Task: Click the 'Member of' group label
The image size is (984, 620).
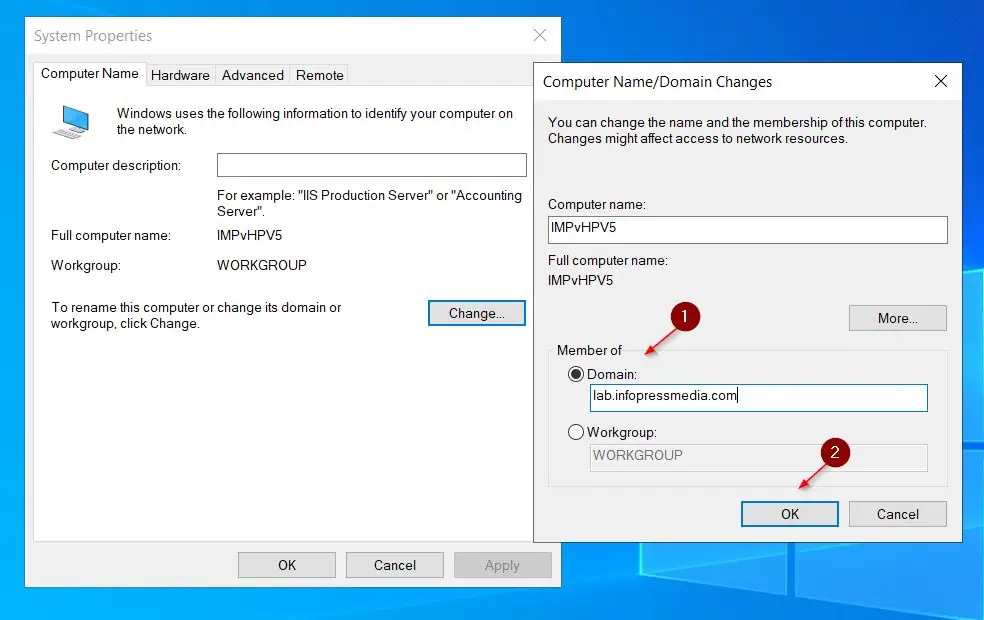Action: pos(589,350)
